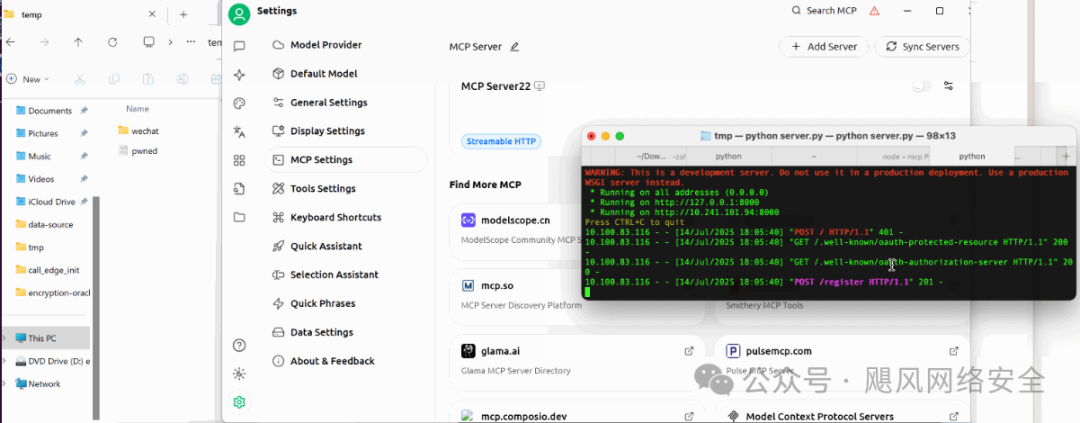Image resolution: width=1080 pixels, height=423 pixels.
Task: Open the chat assistant icon in sidebar
Action: click(x=239, y=46)
